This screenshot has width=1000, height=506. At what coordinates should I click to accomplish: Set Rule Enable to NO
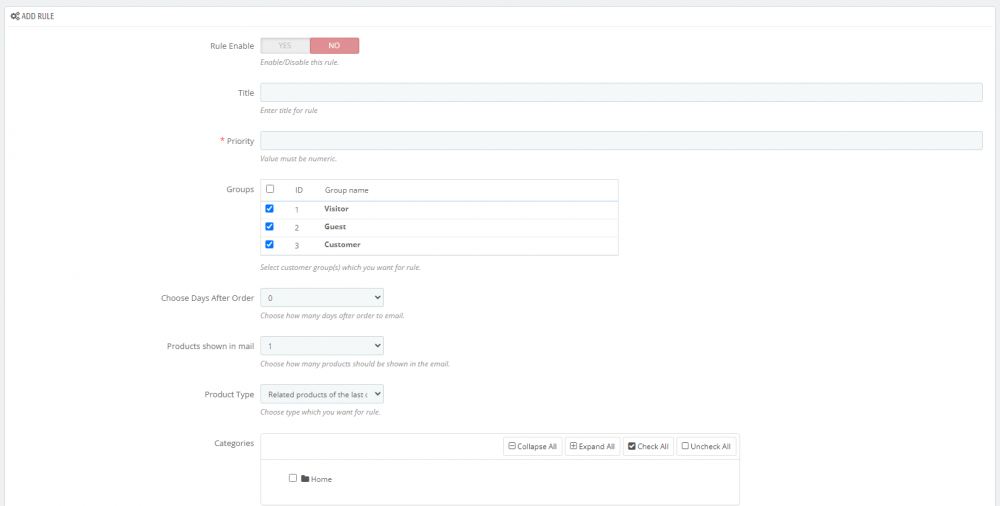coord(334,45)
